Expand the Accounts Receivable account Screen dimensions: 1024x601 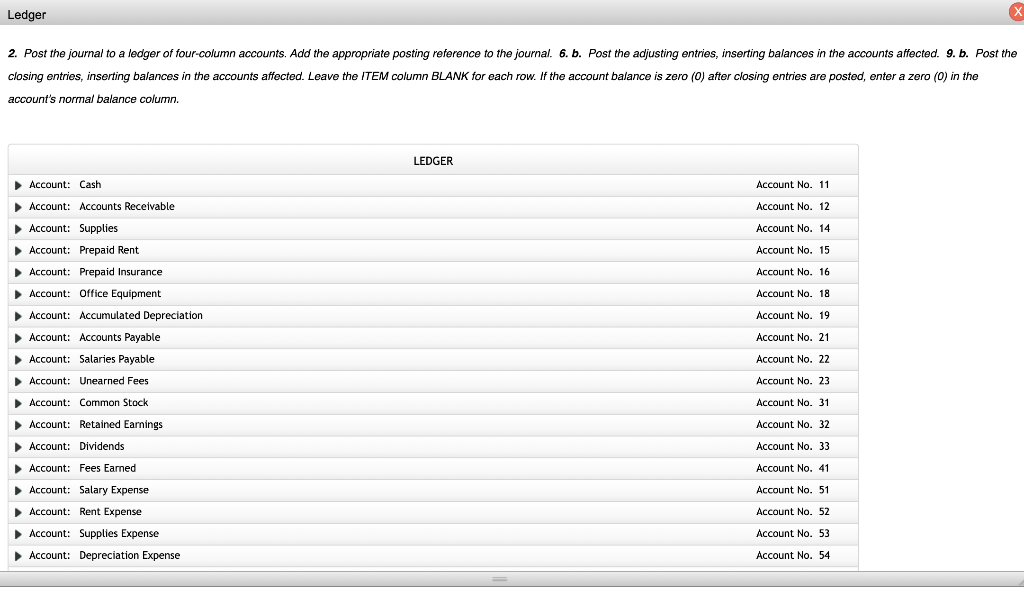coord(18,206)
